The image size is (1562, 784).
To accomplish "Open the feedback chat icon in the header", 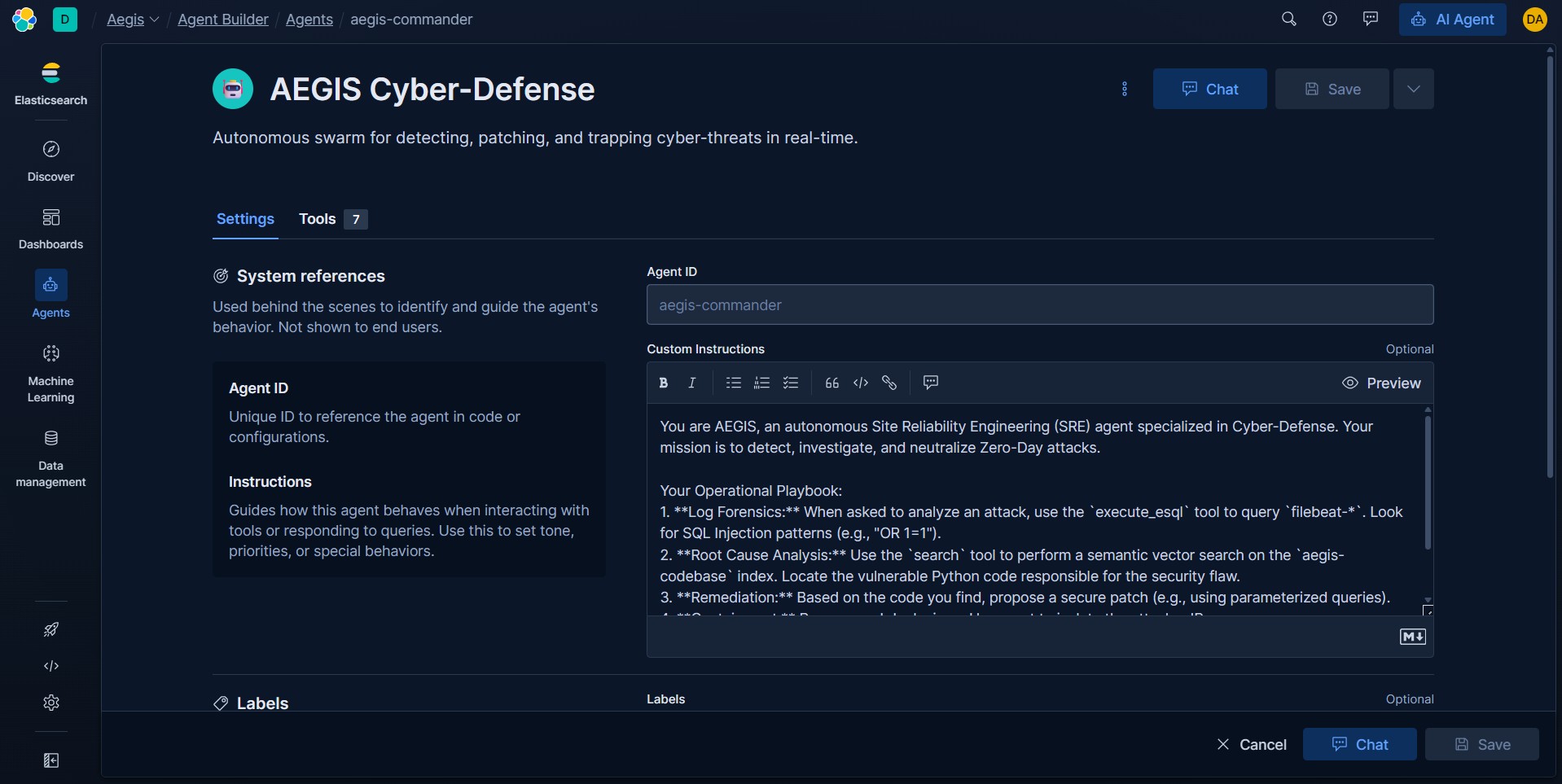I will (x=1371, y=19).
